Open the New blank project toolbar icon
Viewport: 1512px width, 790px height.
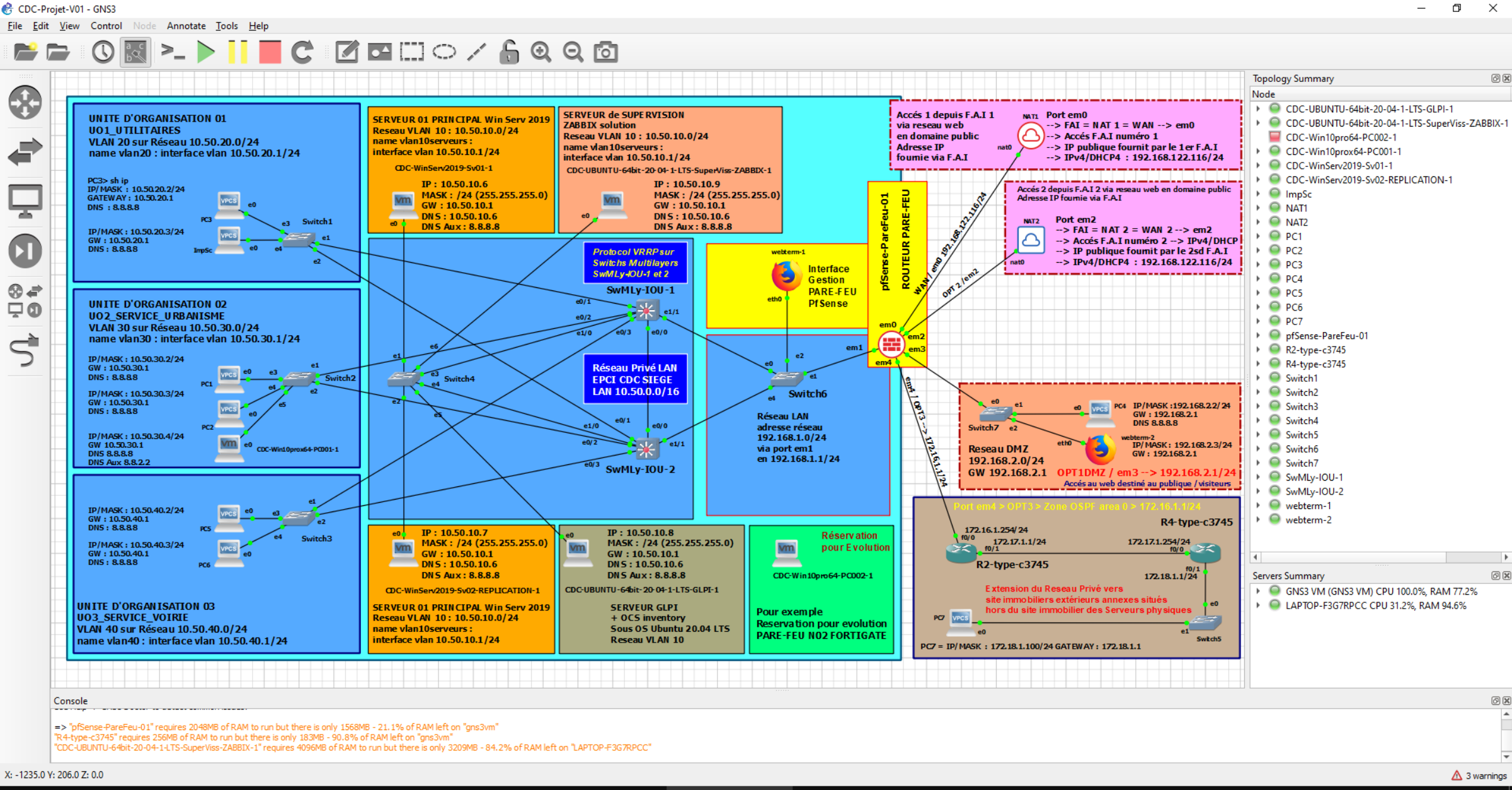[26, 52]
